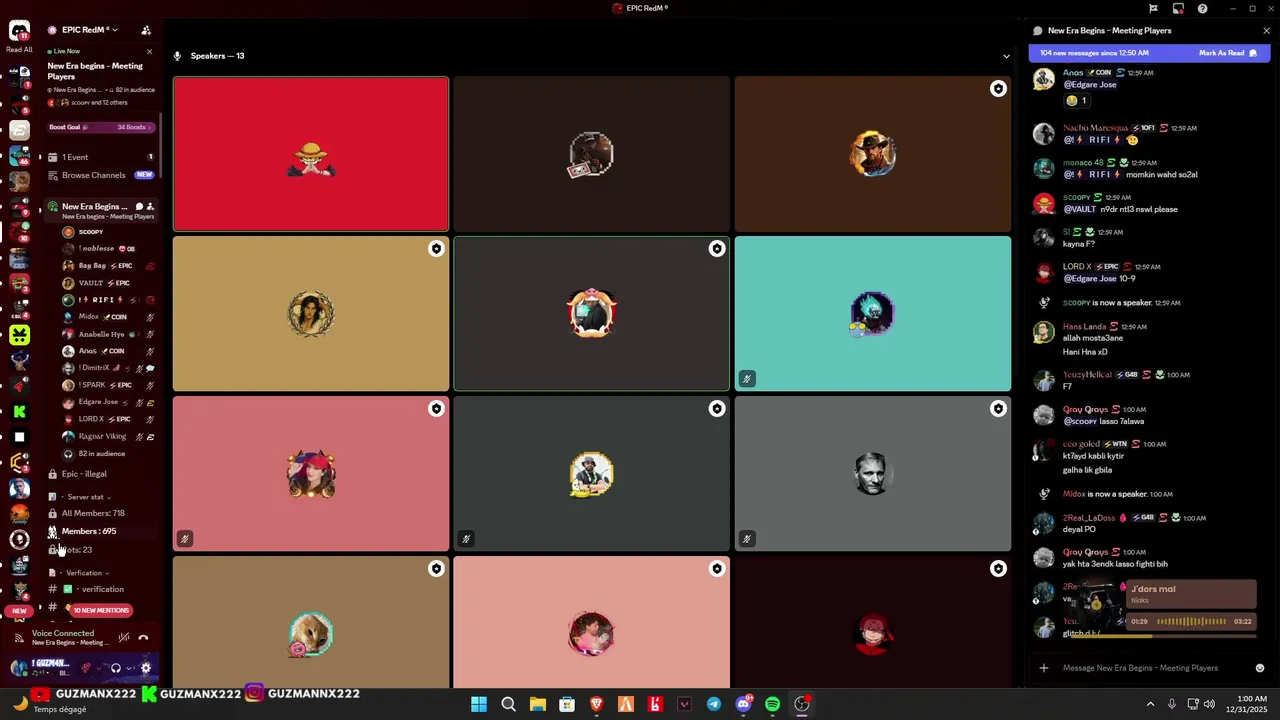The width and height of the screenshot is (1280, 720).
Task: Select the teal background speaker tile
Action: pyautogui.click(x=873, y=314)
